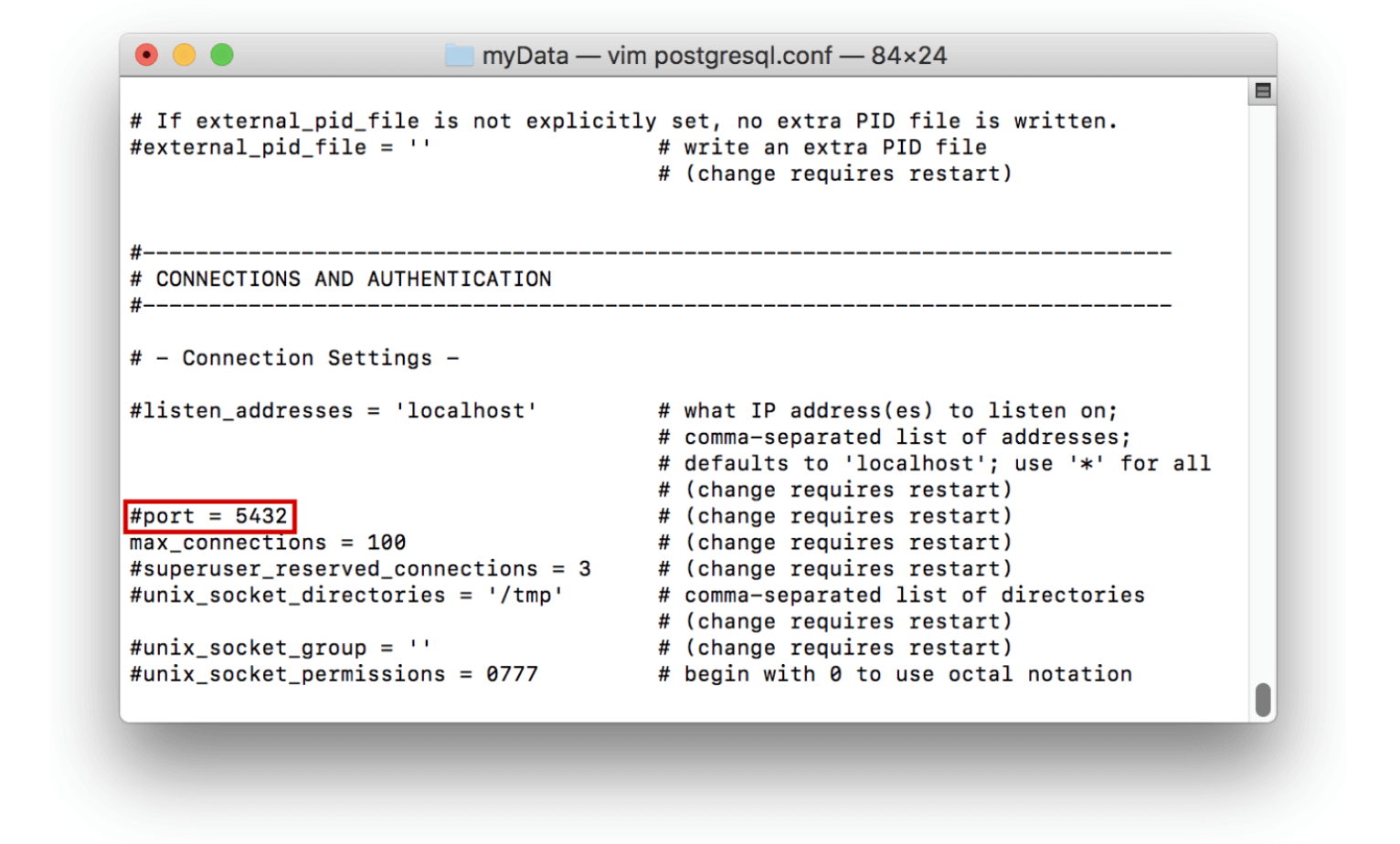The image size is (1400, 844).
Task: Click the CONNECTIONS AND AUTHENTICATION header
Action: pos(339,279)
